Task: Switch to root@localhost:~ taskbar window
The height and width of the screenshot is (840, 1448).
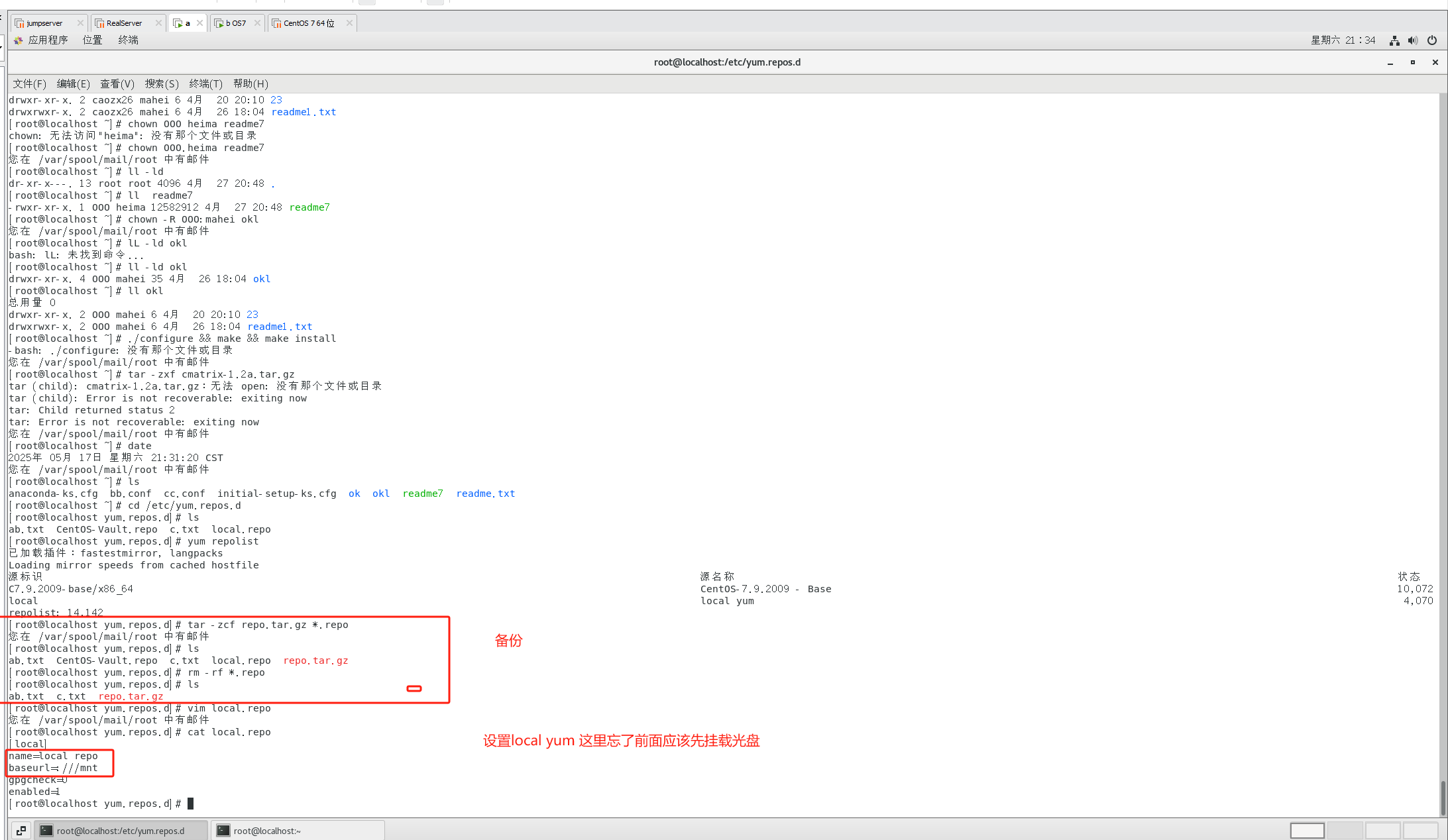Action: point(297,830)
